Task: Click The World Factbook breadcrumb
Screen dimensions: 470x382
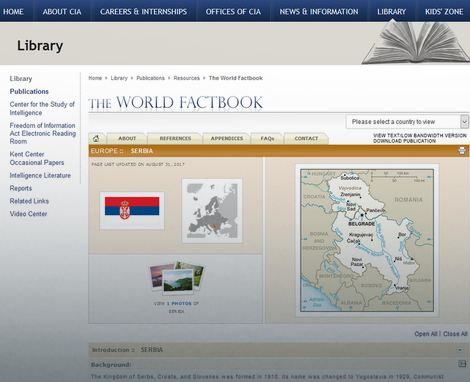Action: point(236,78)
